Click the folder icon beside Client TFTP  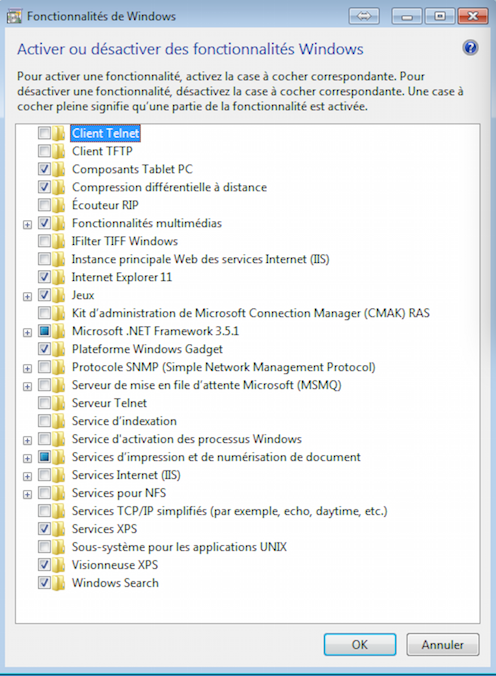tap(59, 151)
